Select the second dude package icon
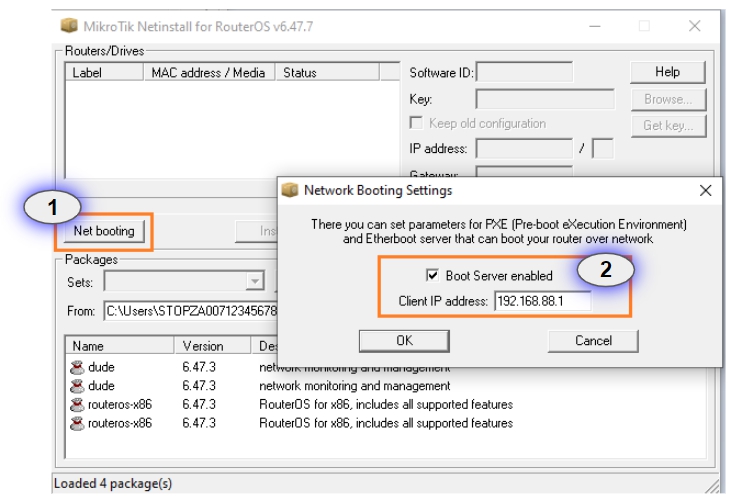Image resolution: width=729 pixels, height=497 pixels. [x=77, y=386]
